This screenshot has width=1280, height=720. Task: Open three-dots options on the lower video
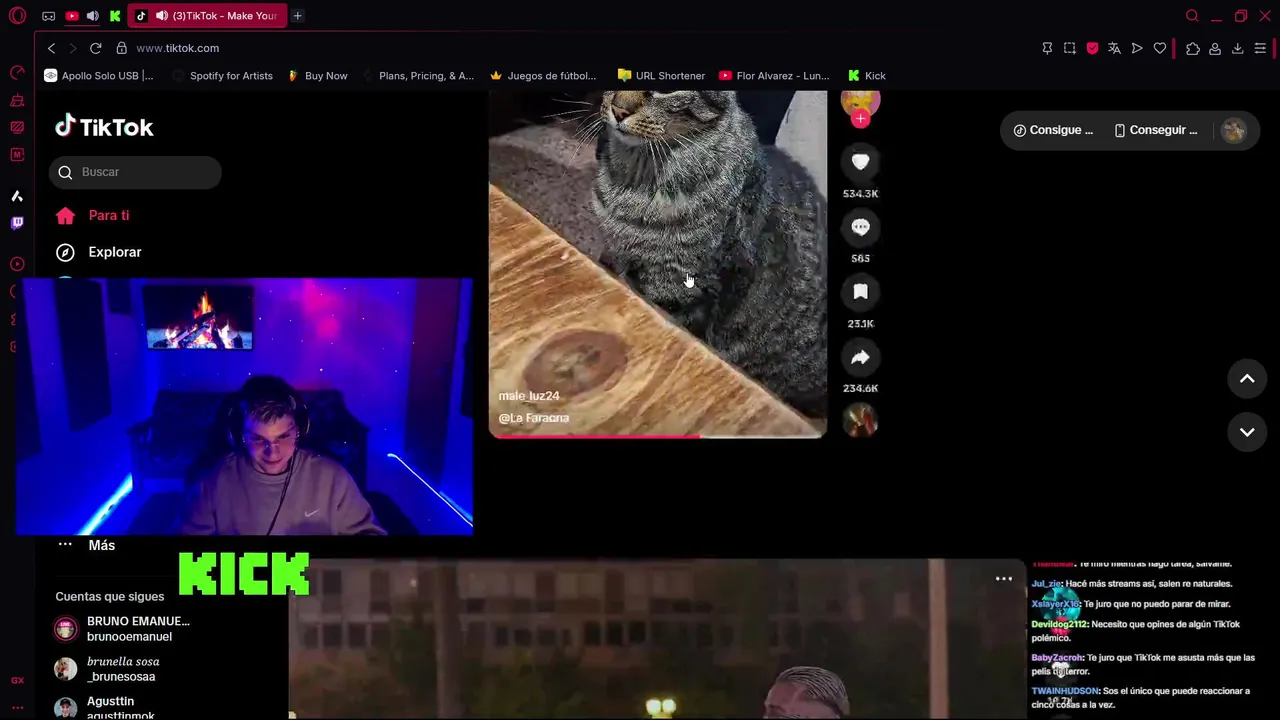1003,579
